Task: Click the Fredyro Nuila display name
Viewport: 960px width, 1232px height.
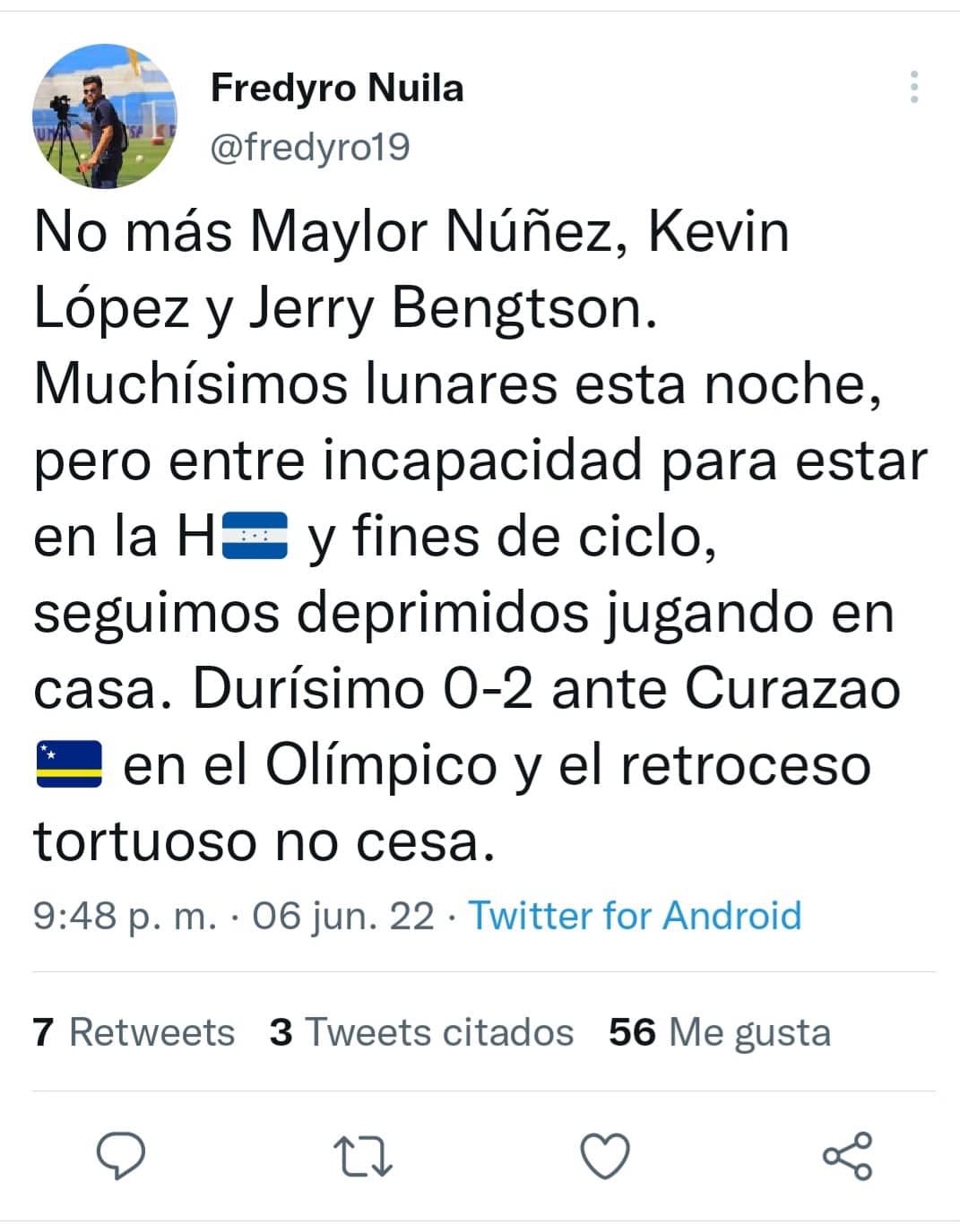Action: 336,88
